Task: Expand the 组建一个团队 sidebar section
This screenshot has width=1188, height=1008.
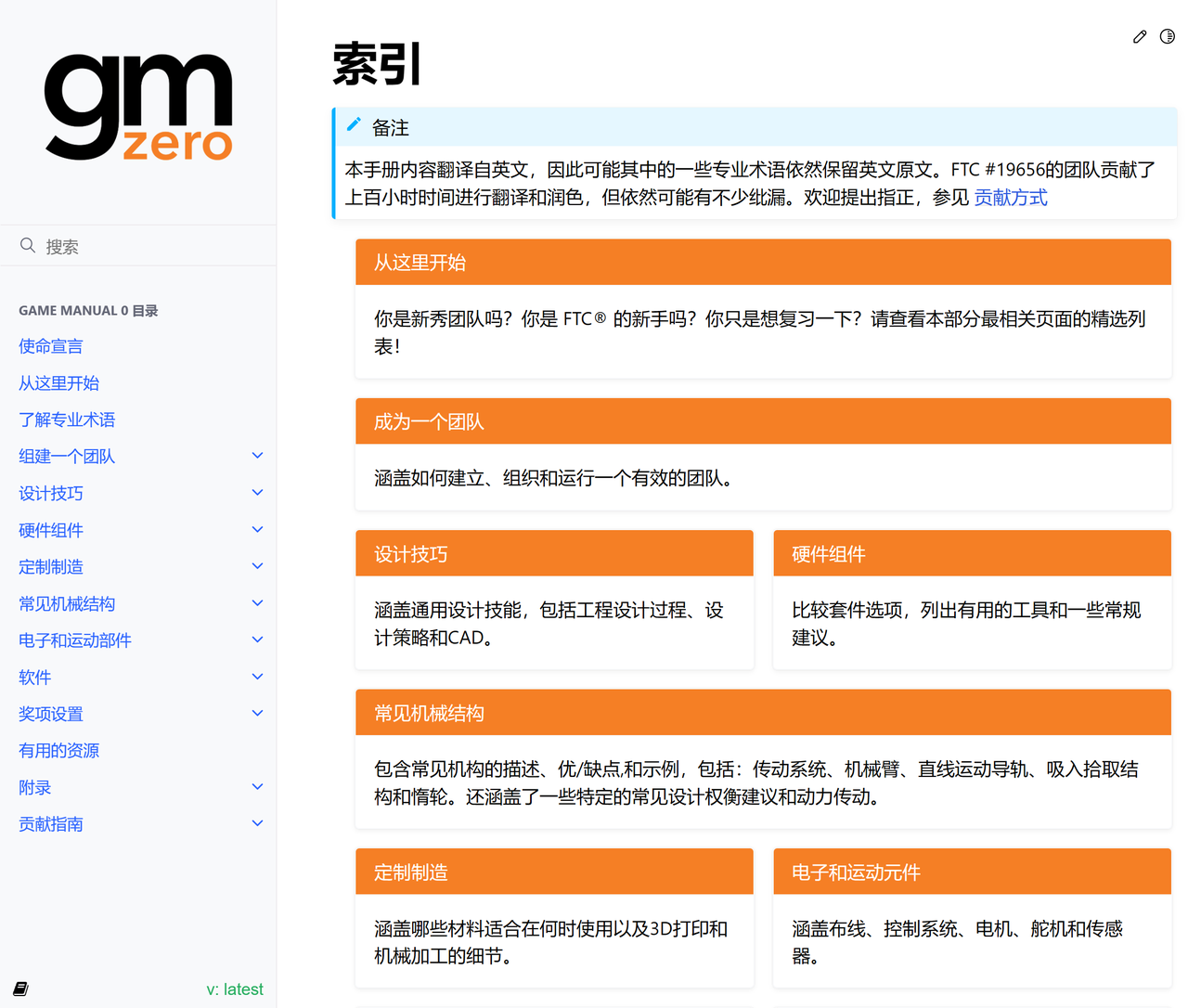Action: point(257,456)
